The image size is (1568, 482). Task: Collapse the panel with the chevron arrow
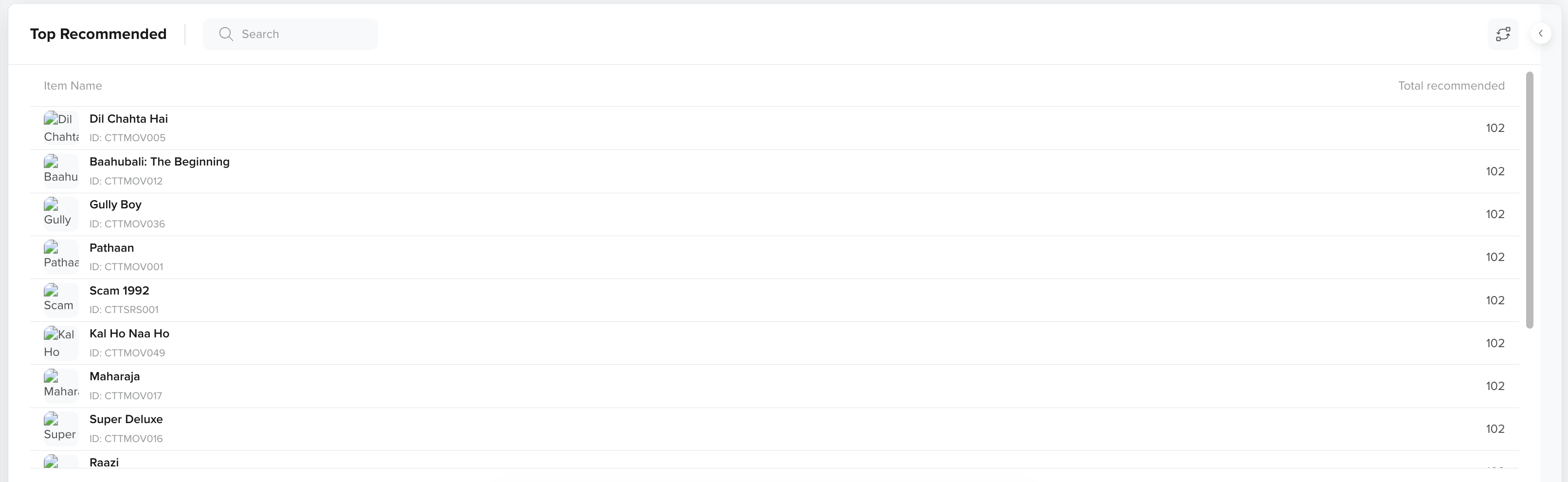[x=1541, y=34]
